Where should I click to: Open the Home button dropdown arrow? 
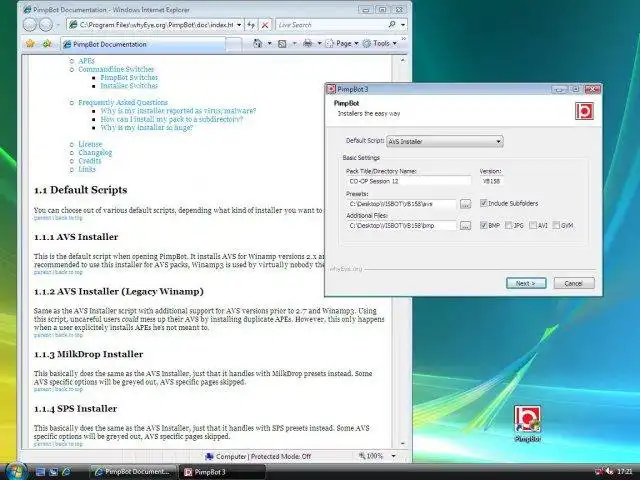point(269,43)
